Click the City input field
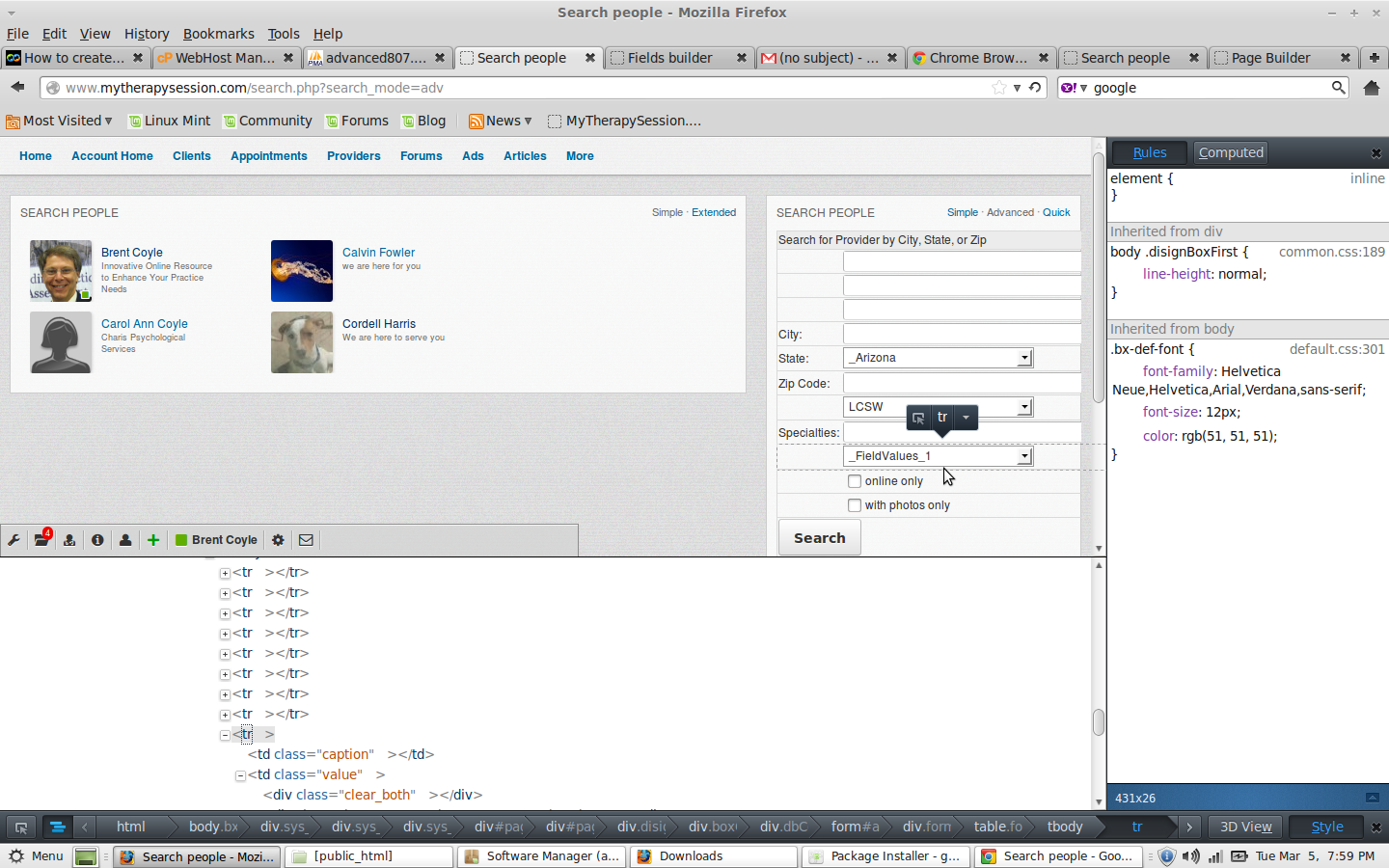This screenshot has height=868, width=1389. pyautogui.click(x=961, y=334)
